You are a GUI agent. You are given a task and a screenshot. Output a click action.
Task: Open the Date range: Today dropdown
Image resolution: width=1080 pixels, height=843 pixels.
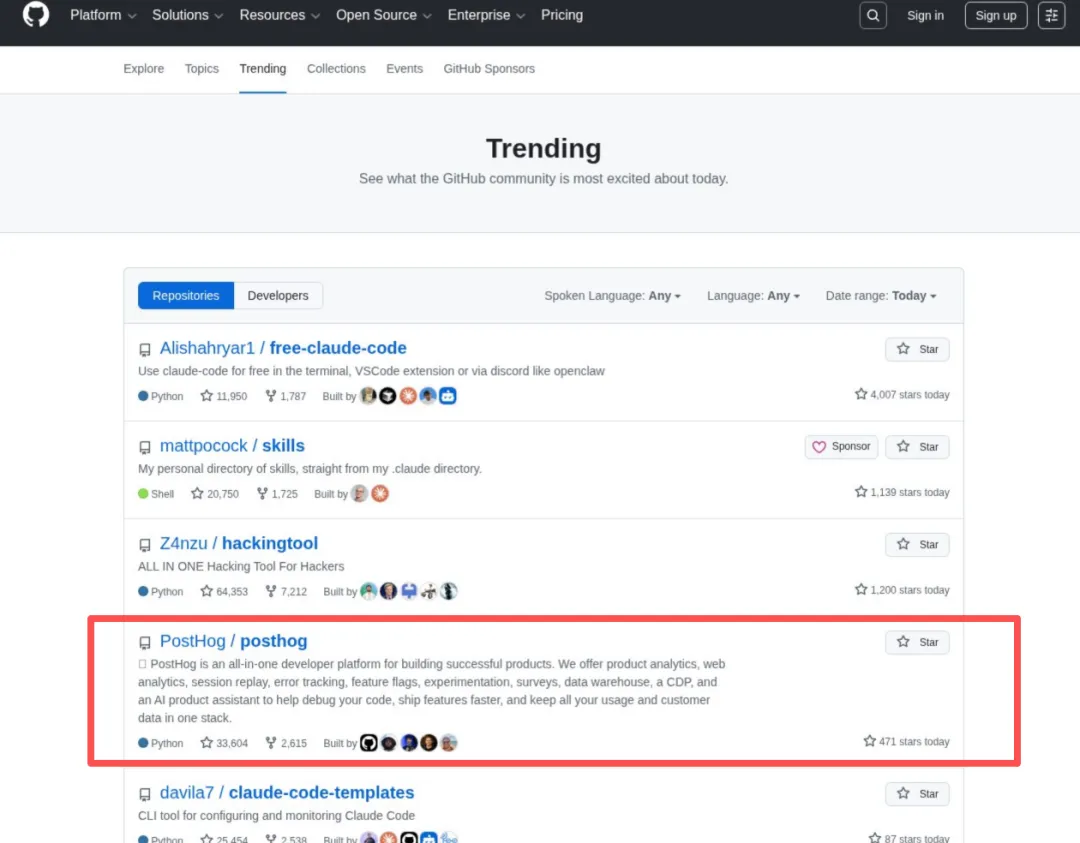point(881,295)
